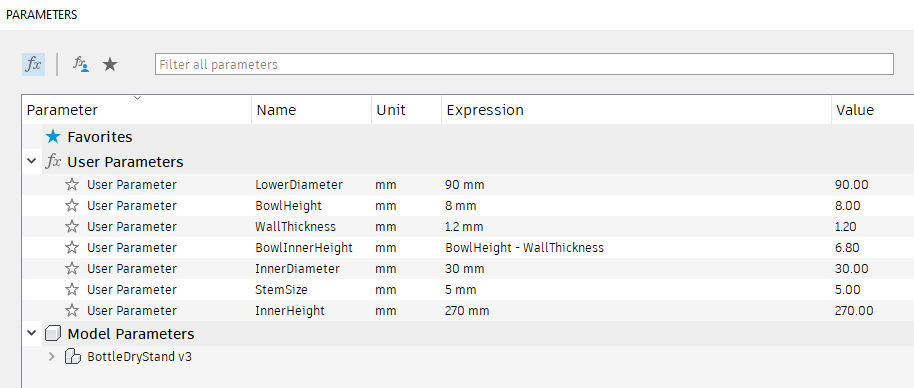
Task: Favorite the StemSize parameter star
Action: click(72, 290)
